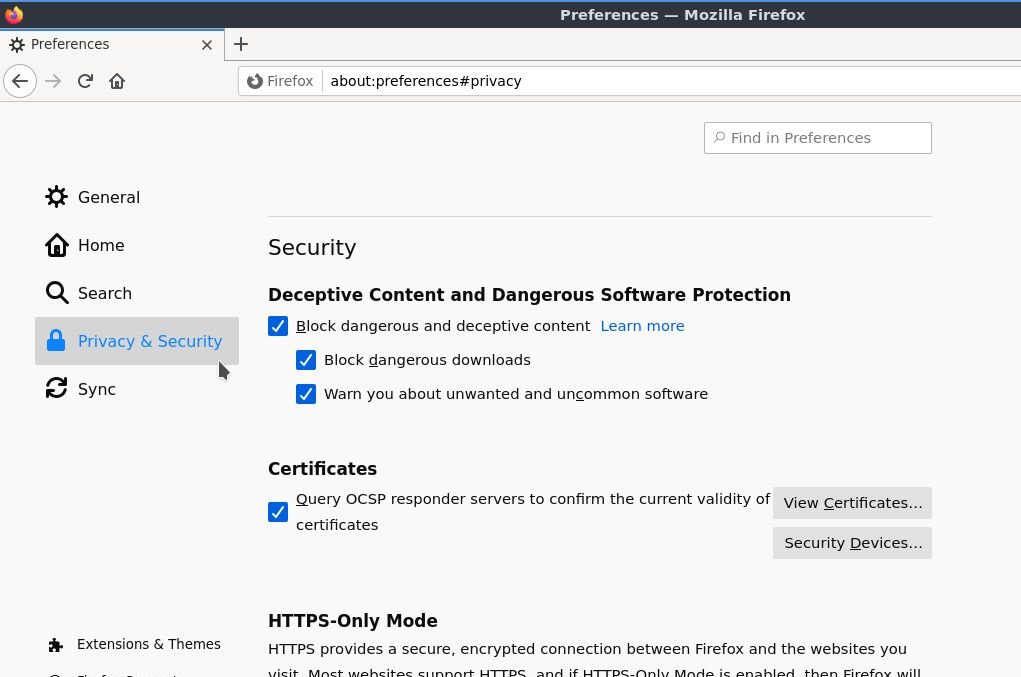
Task: Click magnifier icon in Find in Preferences
Action: pos(720,137)
